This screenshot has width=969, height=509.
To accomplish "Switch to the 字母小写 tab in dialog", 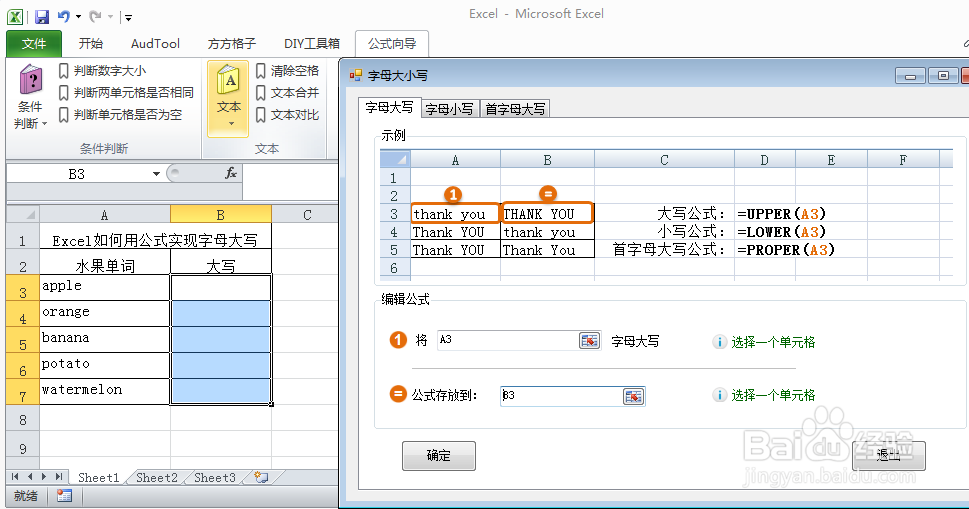I will (x=449, y=109).
